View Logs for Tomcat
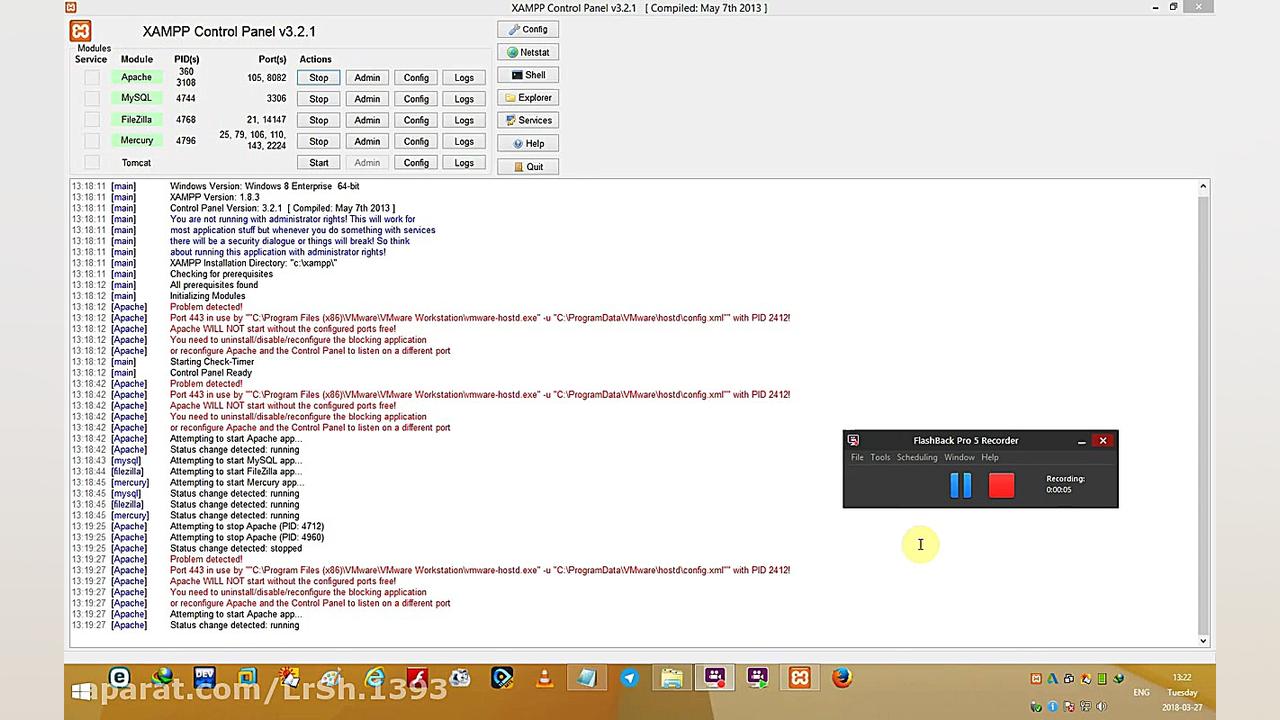 click(x=464, y=163)
